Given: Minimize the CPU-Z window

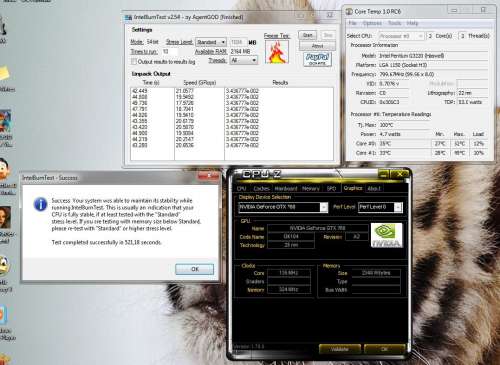Looking at the screenshot, I should [384, 174].
